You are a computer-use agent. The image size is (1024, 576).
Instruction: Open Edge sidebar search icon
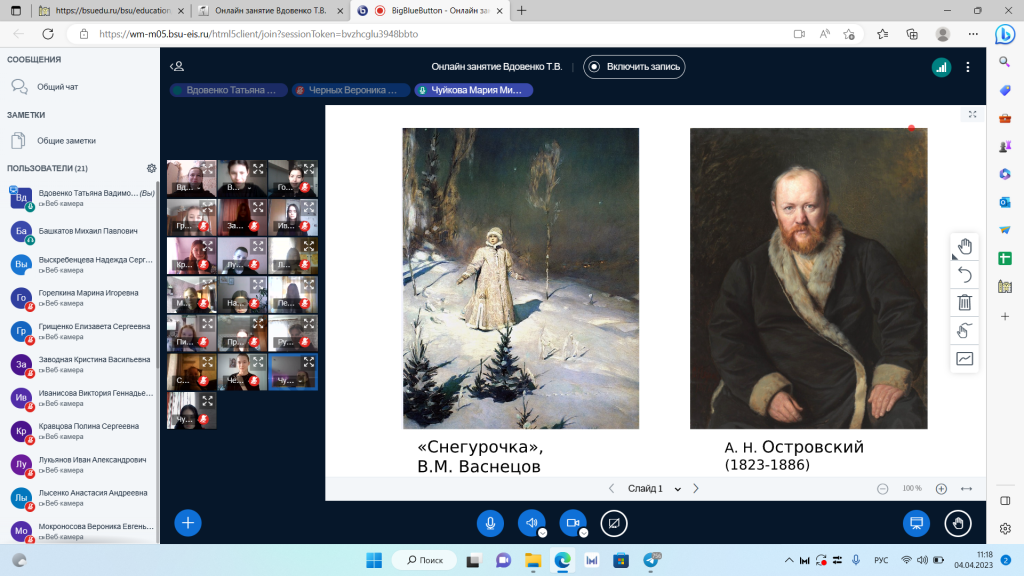(x=1005, y=62)
